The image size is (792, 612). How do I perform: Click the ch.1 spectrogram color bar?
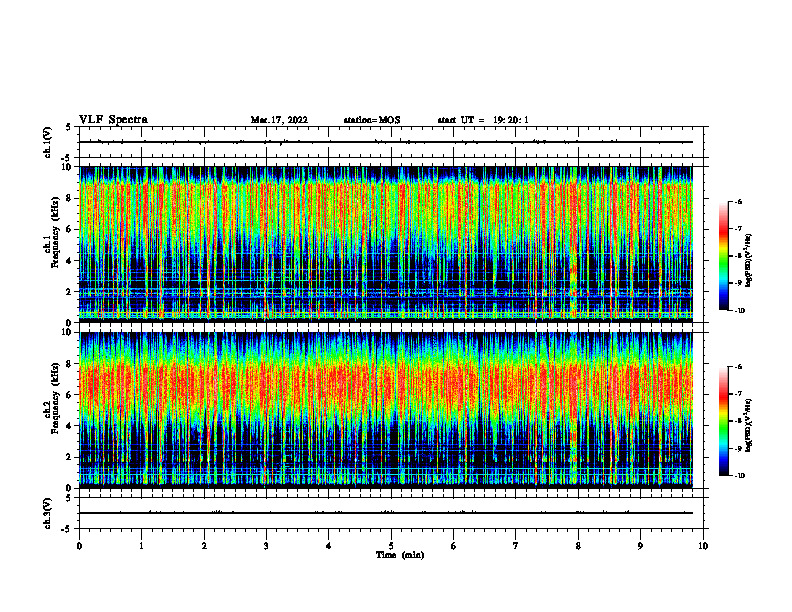pyautogui.click(x=723, y=256)
